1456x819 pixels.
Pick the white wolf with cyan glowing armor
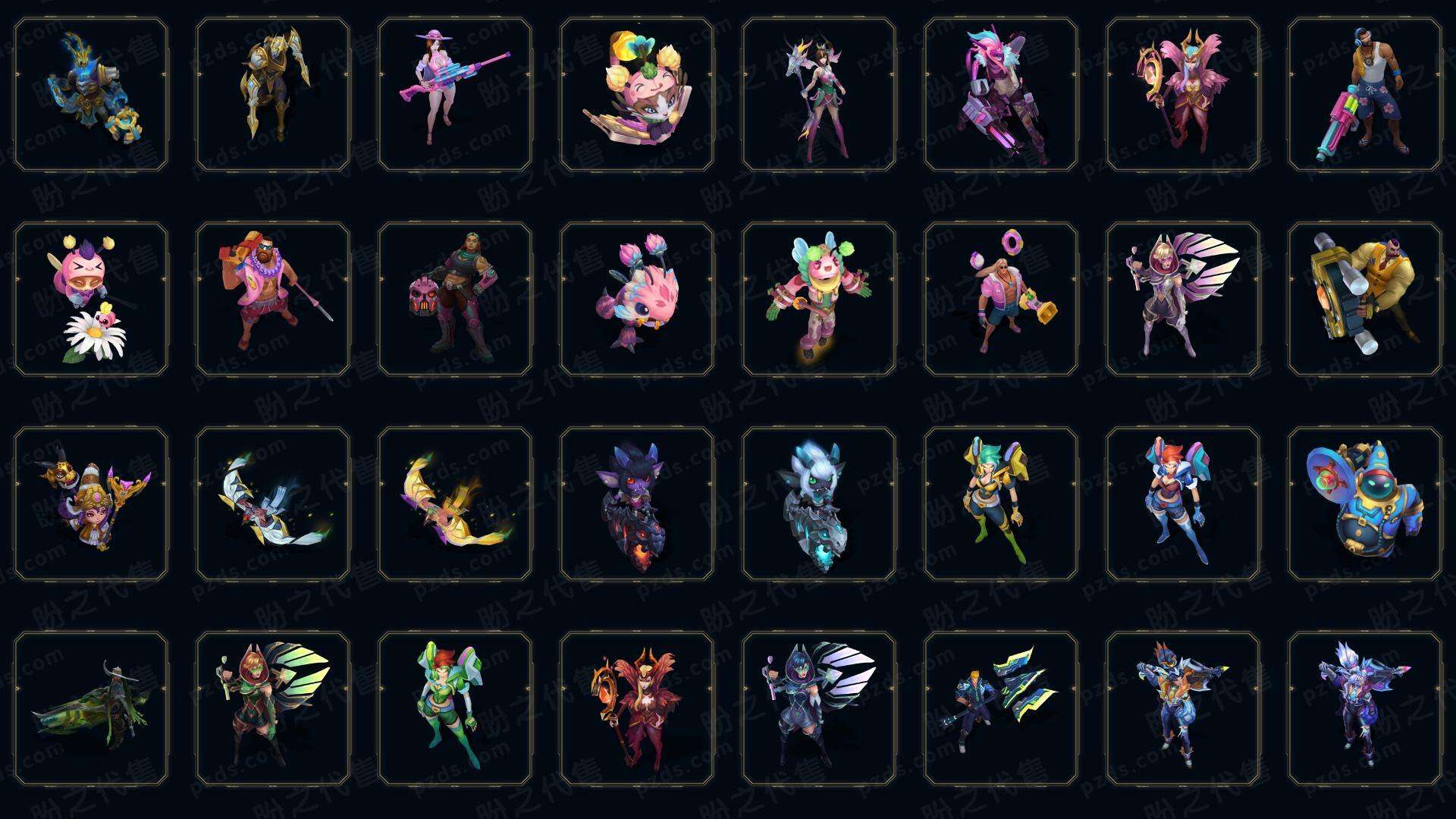coord(819,504)
